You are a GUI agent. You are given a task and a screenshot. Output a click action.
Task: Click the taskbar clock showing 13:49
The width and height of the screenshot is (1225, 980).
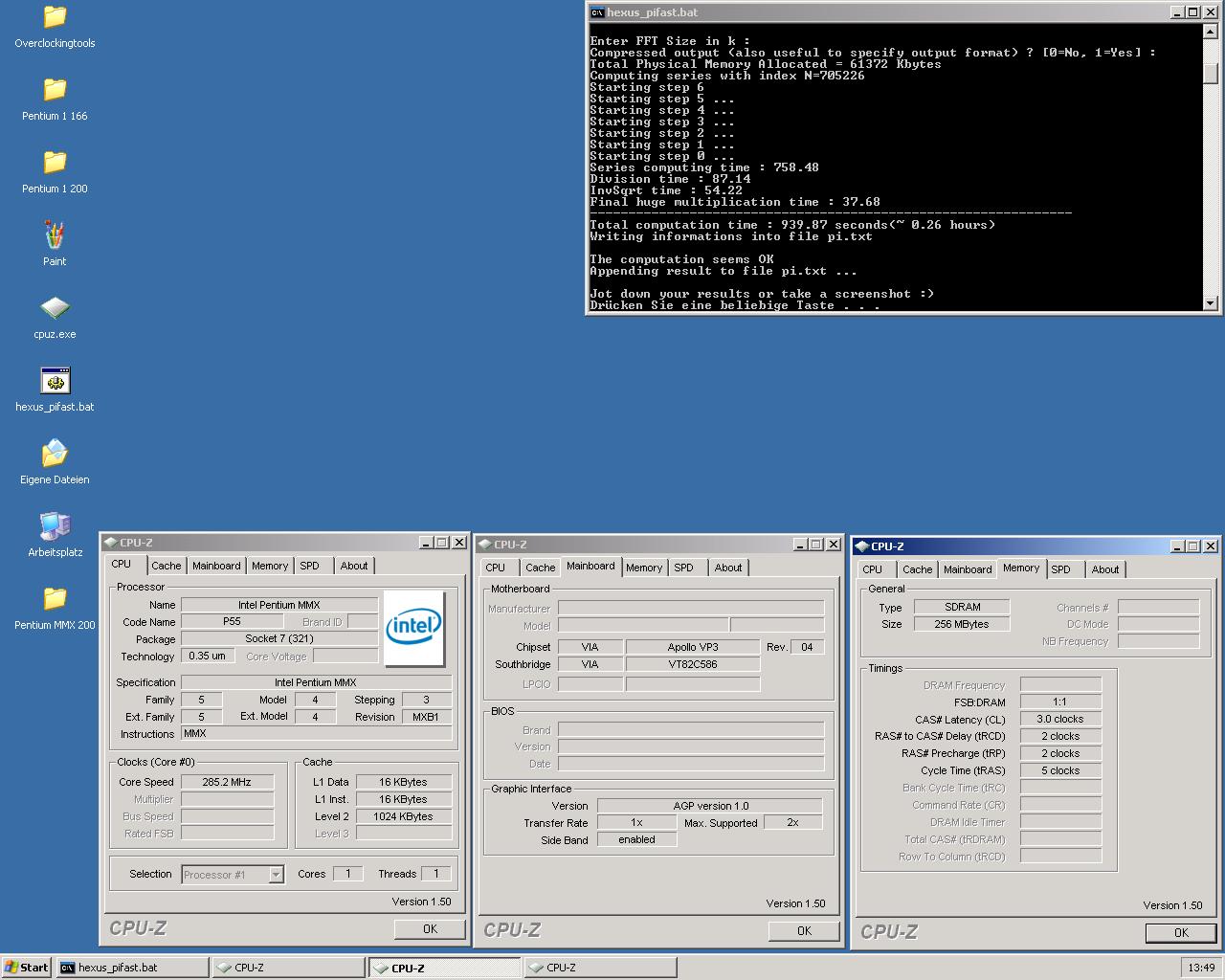click(1201, 968)
